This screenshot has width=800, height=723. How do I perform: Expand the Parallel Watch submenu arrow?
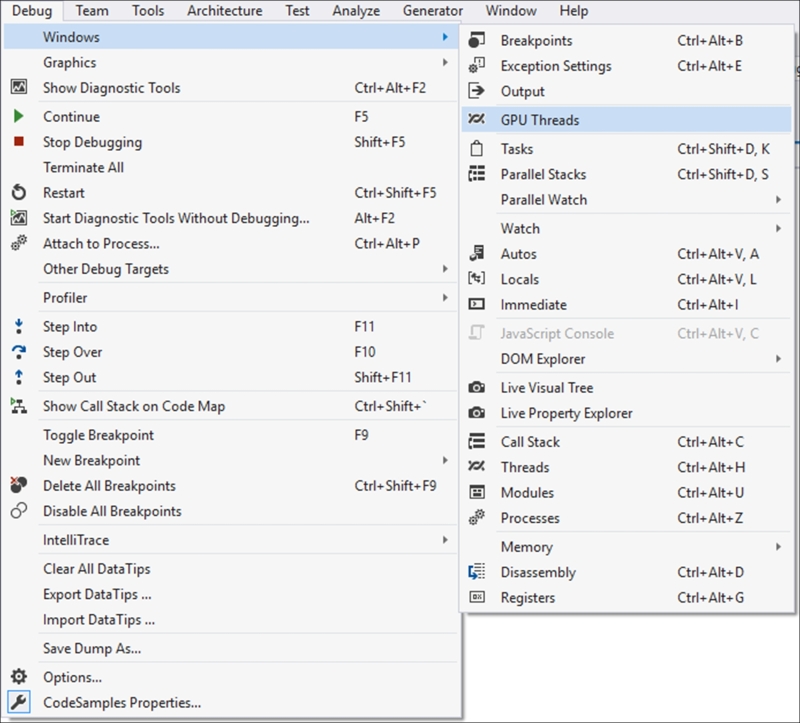tap(779, 200)
